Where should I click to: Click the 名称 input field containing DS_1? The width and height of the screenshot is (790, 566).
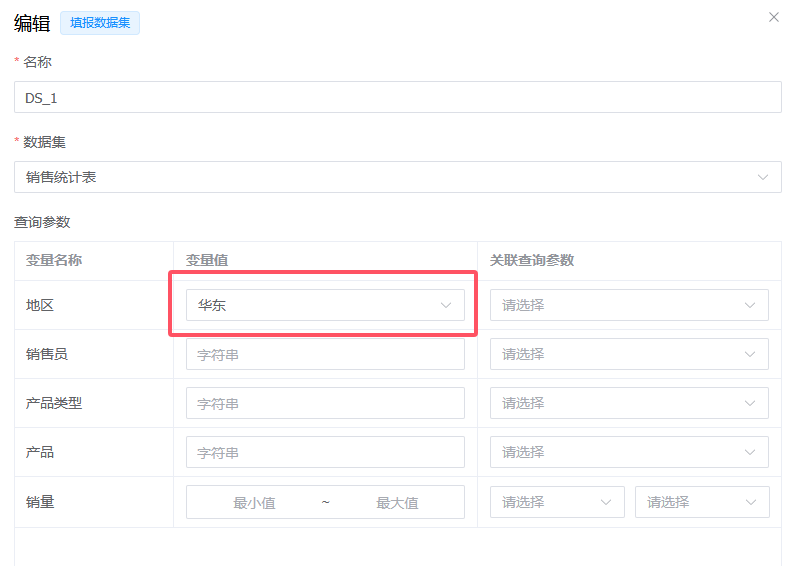(397, 97)
